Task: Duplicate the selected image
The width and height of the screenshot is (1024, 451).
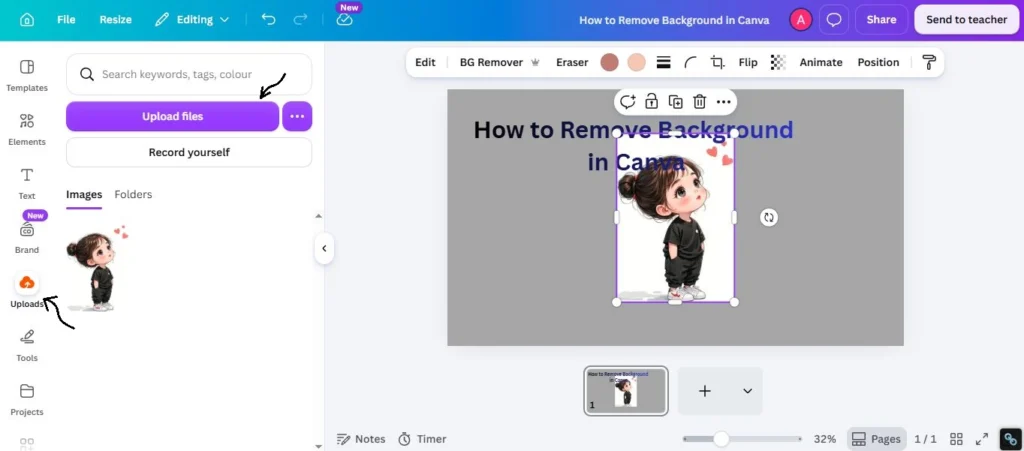Action: click(675, 102)
